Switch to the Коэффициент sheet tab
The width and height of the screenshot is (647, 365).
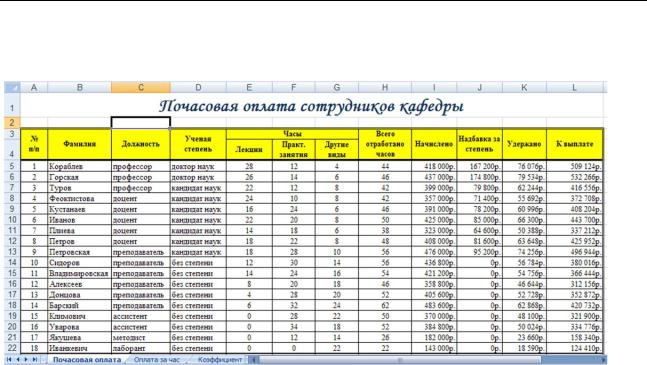(x=220, y=360)
